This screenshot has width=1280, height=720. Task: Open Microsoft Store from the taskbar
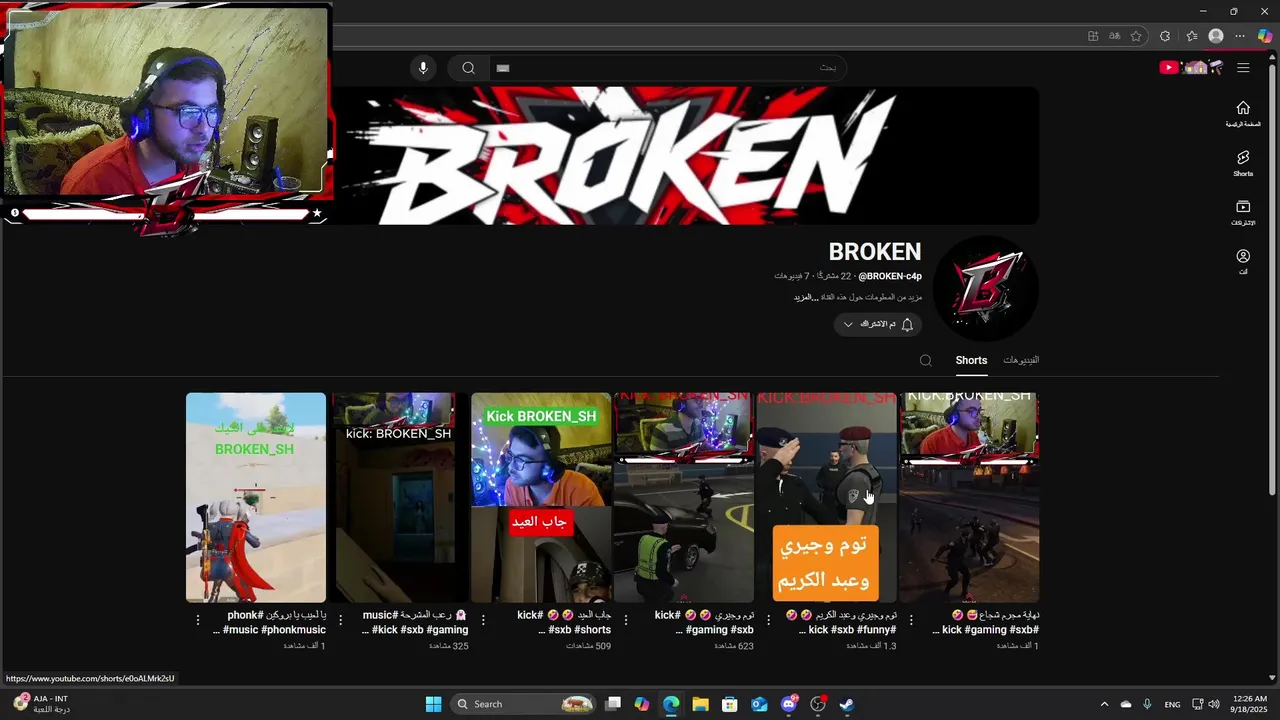[x=730, y=704]
